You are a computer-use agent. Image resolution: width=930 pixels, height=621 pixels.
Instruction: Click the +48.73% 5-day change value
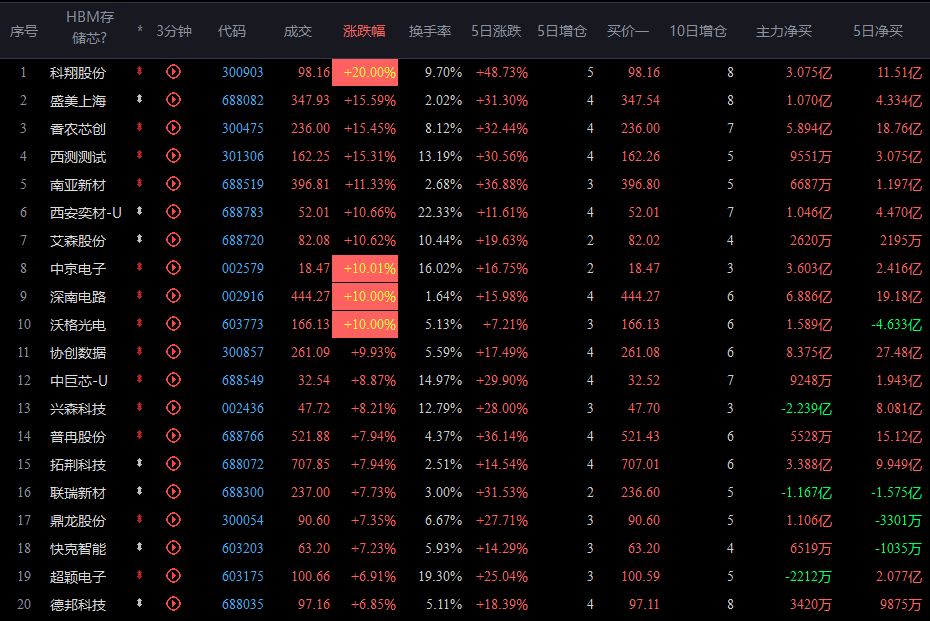pyautogui.click(x=502, y=72)
